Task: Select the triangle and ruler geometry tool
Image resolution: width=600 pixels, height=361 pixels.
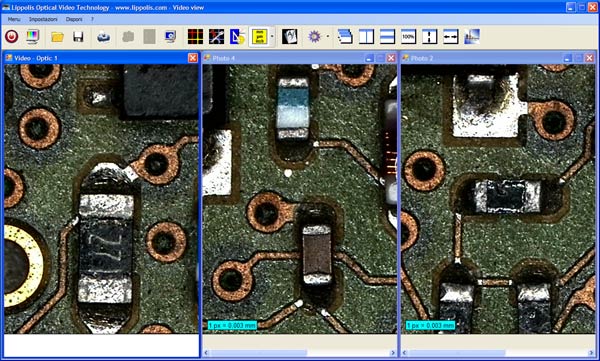Action: pyautogui.click(x=237, y=37)
